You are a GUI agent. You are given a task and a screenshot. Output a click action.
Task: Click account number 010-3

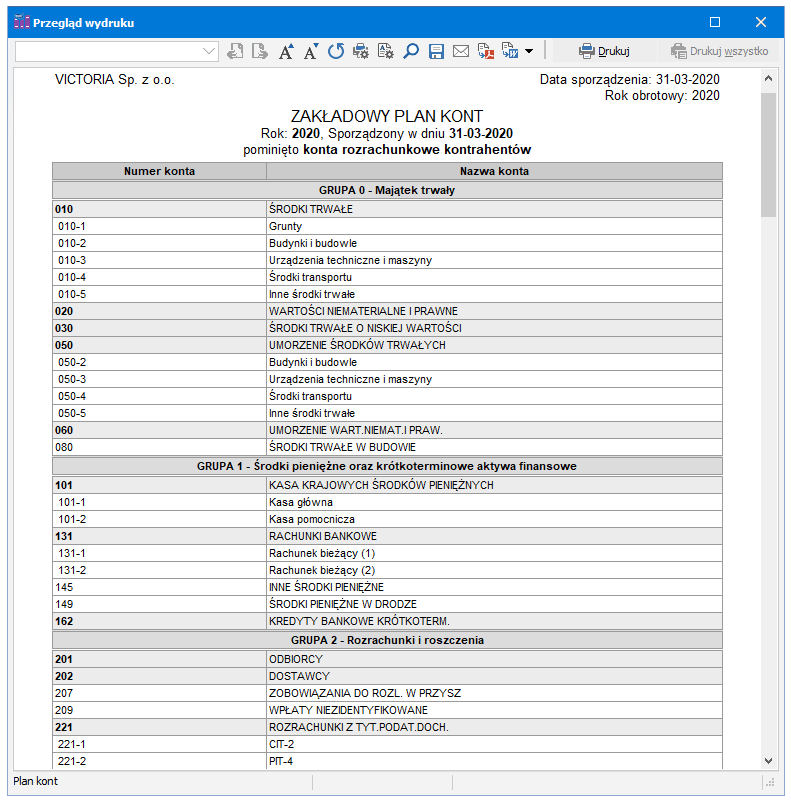point(72,260)
